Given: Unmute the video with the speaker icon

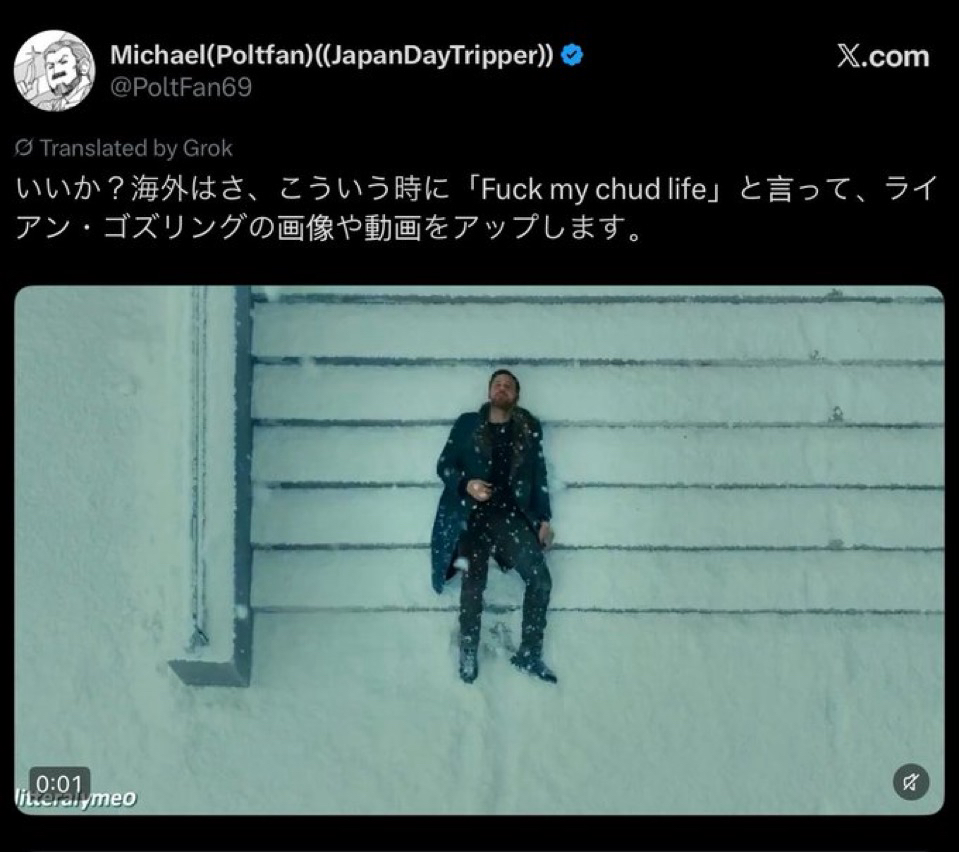Looking at the screenshot, I should click(x=911, y=782).
